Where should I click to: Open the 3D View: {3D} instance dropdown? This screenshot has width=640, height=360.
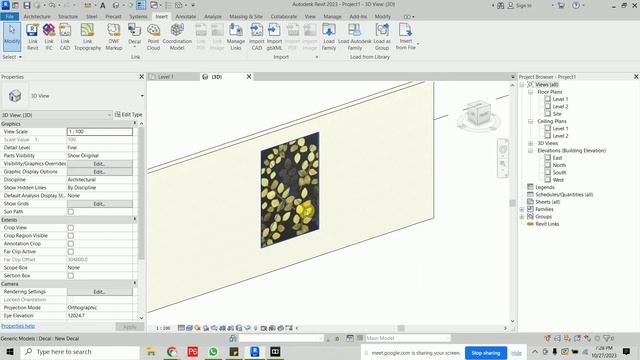coord(109,115)
